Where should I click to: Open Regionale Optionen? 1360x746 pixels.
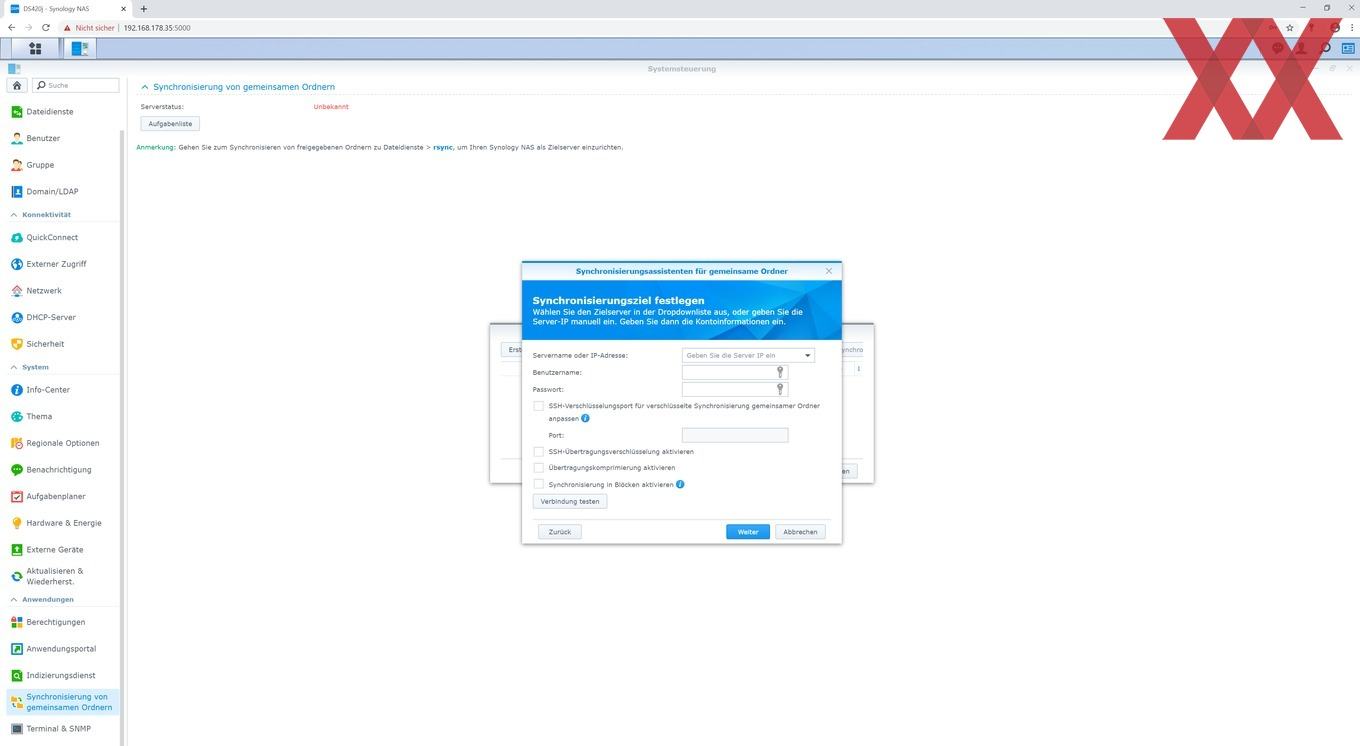62,443
